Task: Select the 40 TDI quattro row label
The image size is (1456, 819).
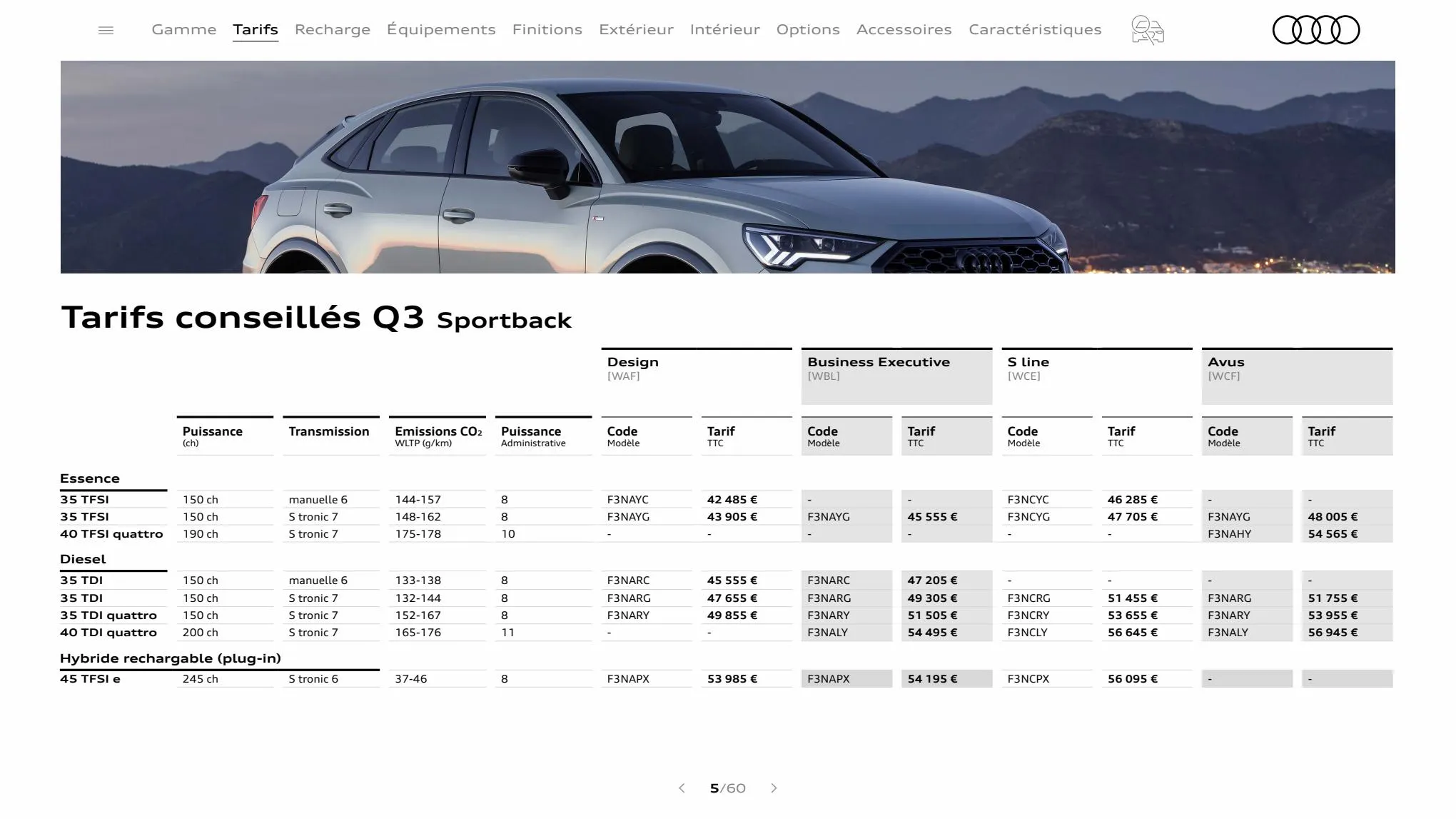Action: click(x=108, y=633)
